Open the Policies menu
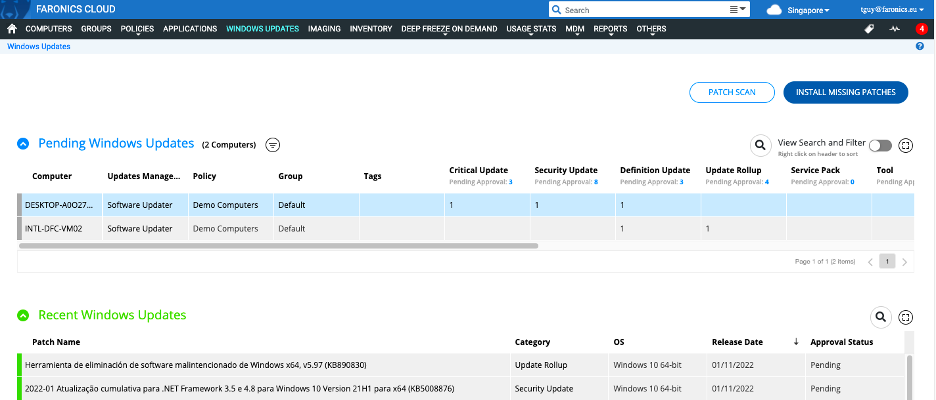 pos(137,29)
